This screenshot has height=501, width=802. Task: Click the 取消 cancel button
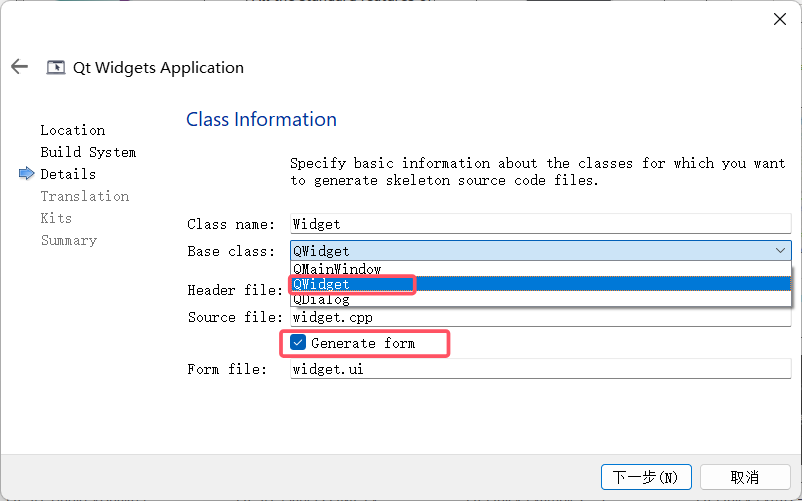745,477
